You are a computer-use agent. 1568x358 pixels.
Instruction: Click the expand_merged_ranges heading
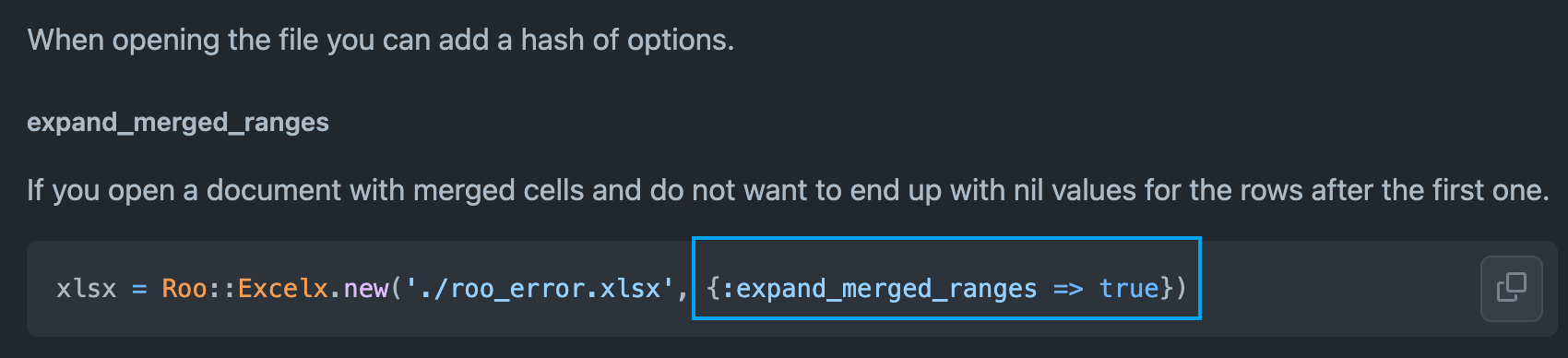(178, 122)
